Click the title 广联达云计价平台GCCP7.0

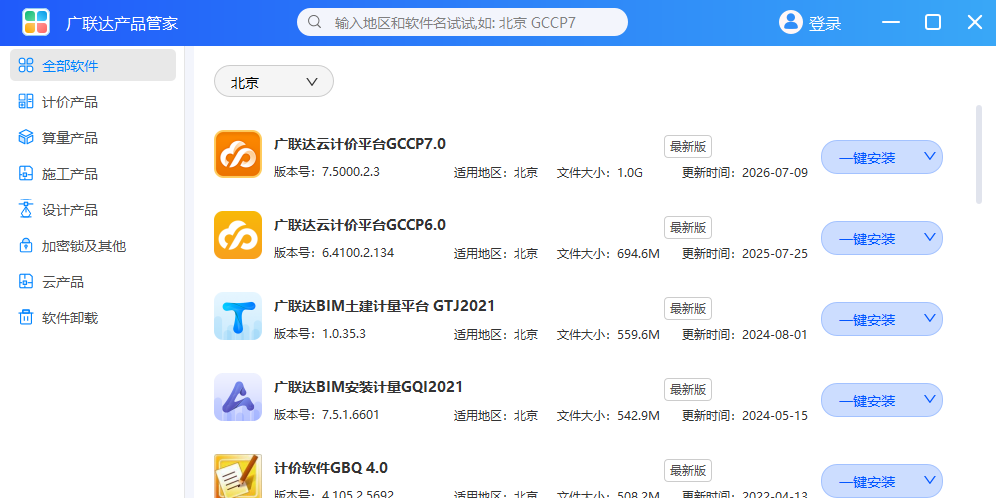click(360, 144)
